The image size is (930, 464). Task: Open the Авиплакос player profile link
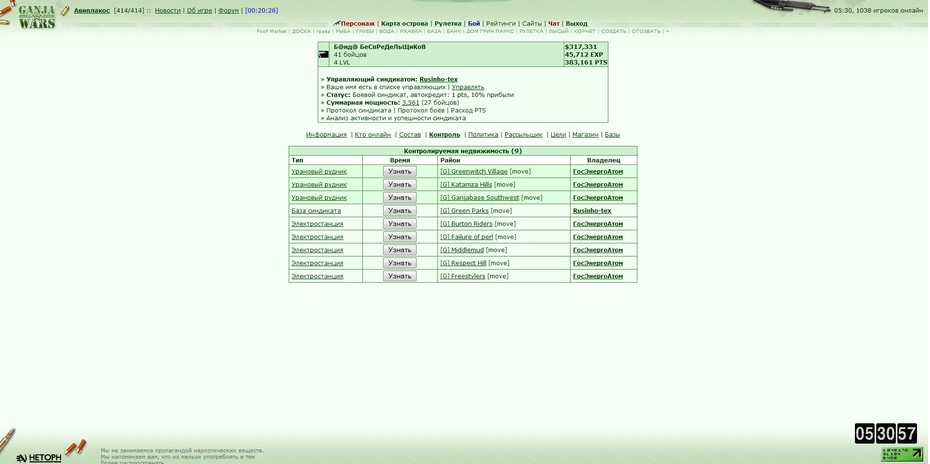(92, 10)
